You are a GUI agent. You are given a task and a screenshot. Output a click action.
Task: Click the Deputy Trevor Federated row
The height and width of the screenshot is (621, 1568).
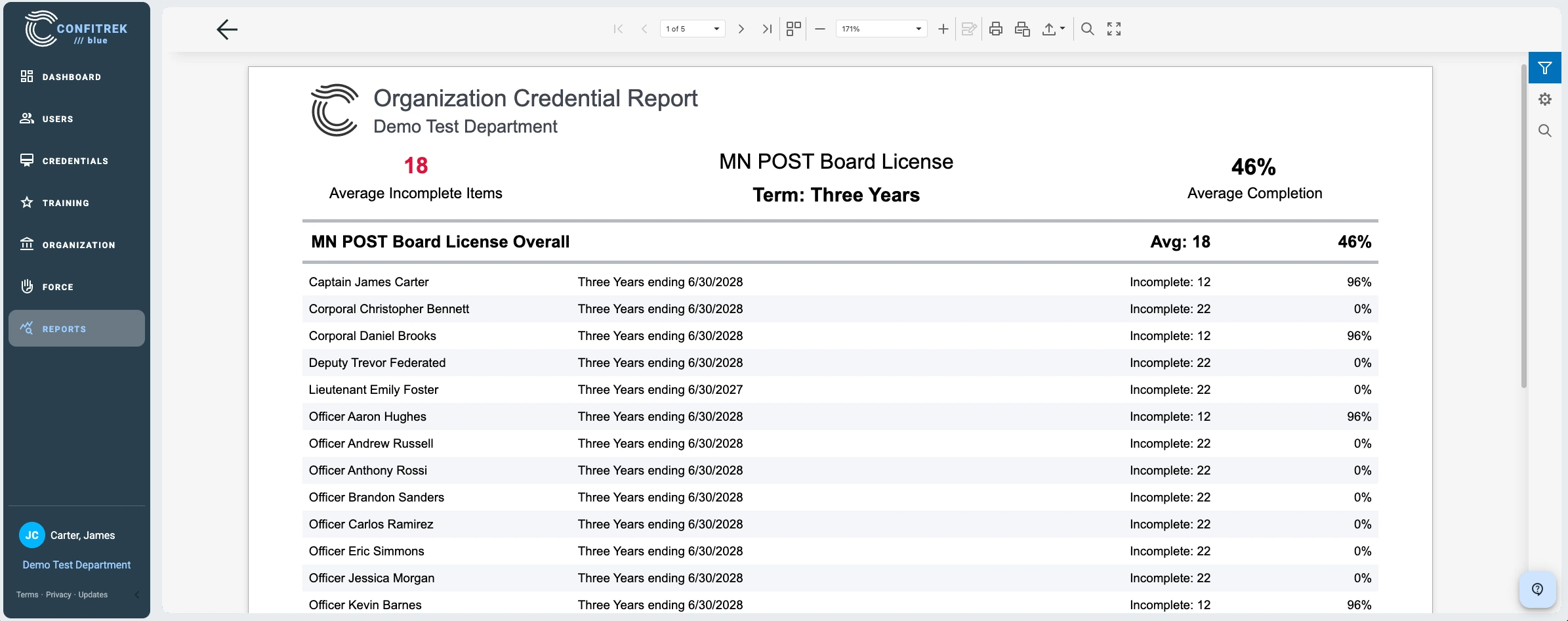point(840,363)
